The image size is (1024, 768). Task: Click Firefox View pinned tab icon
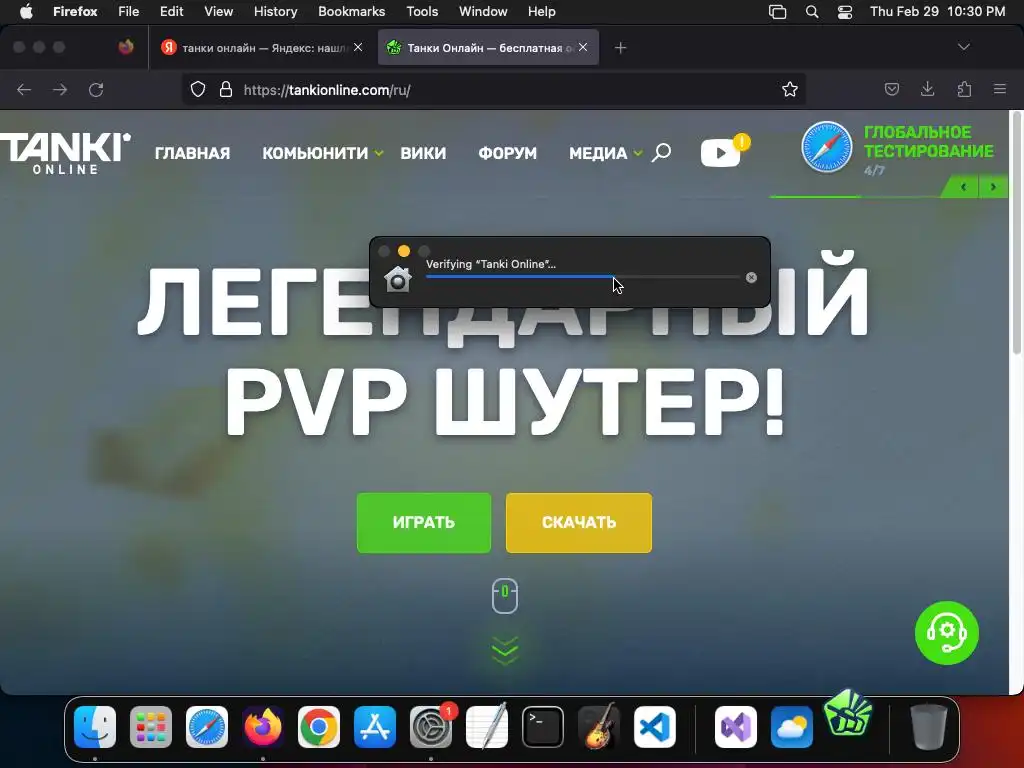[x=126, y=47]
